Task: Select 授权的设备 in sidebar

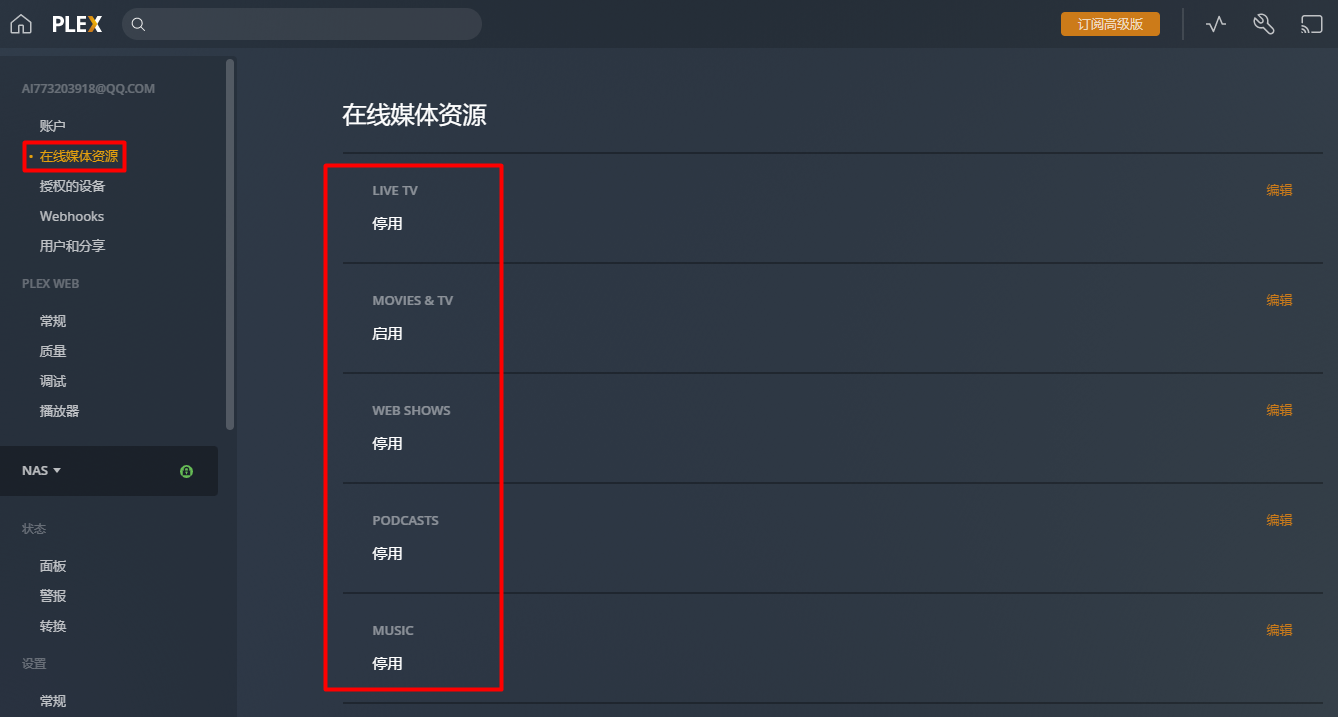Action: tap(72, 186)
